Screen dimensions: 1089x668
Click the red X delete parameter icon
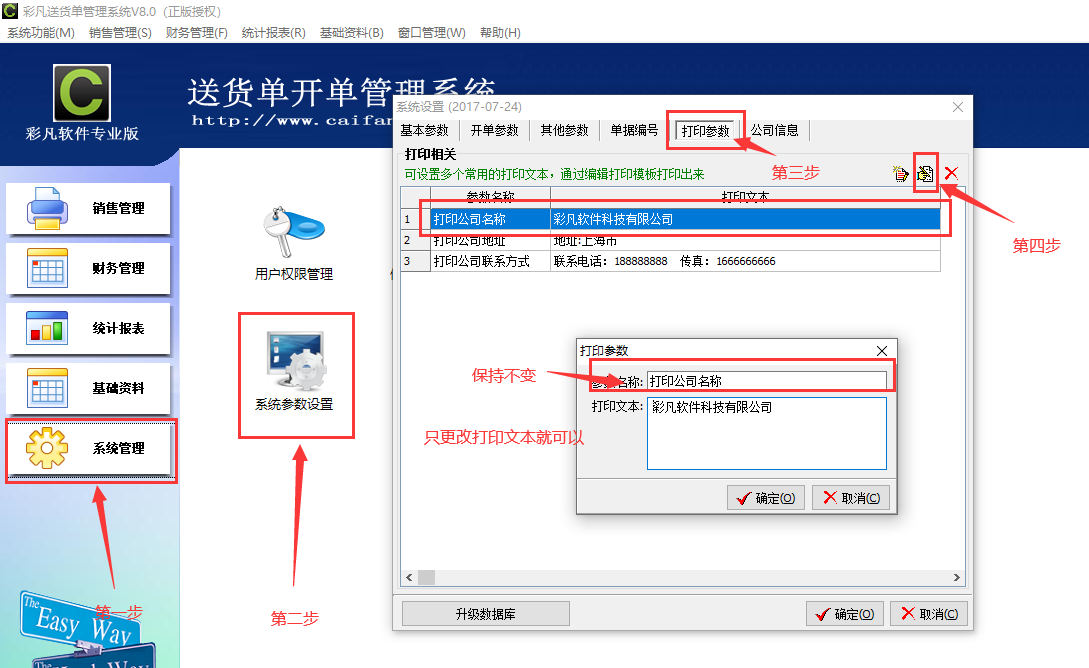951,174
